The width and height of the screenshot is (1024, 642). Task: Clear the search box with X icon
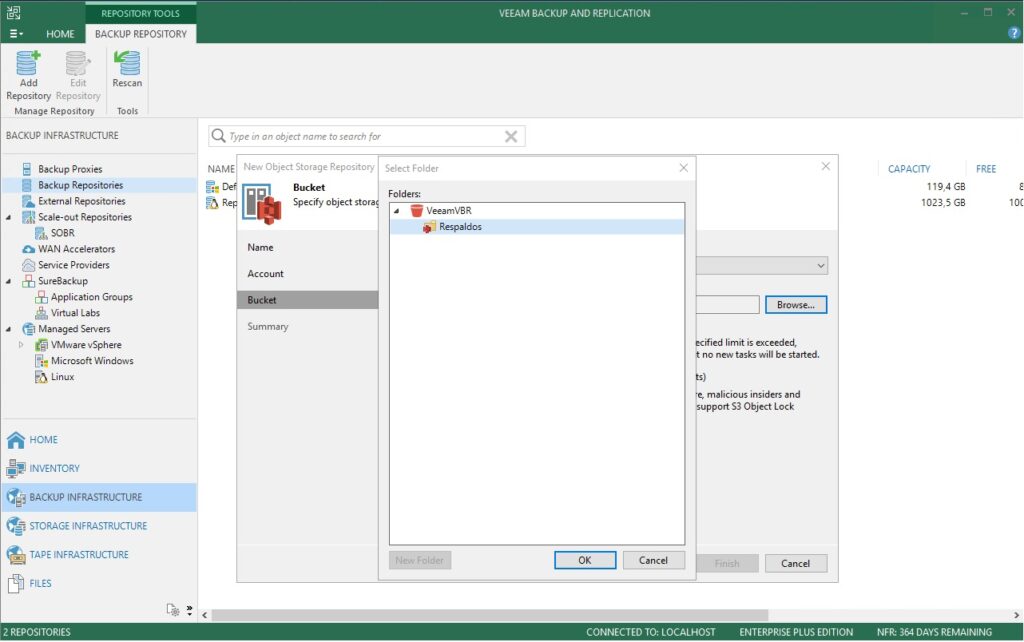tap(511, 136)
